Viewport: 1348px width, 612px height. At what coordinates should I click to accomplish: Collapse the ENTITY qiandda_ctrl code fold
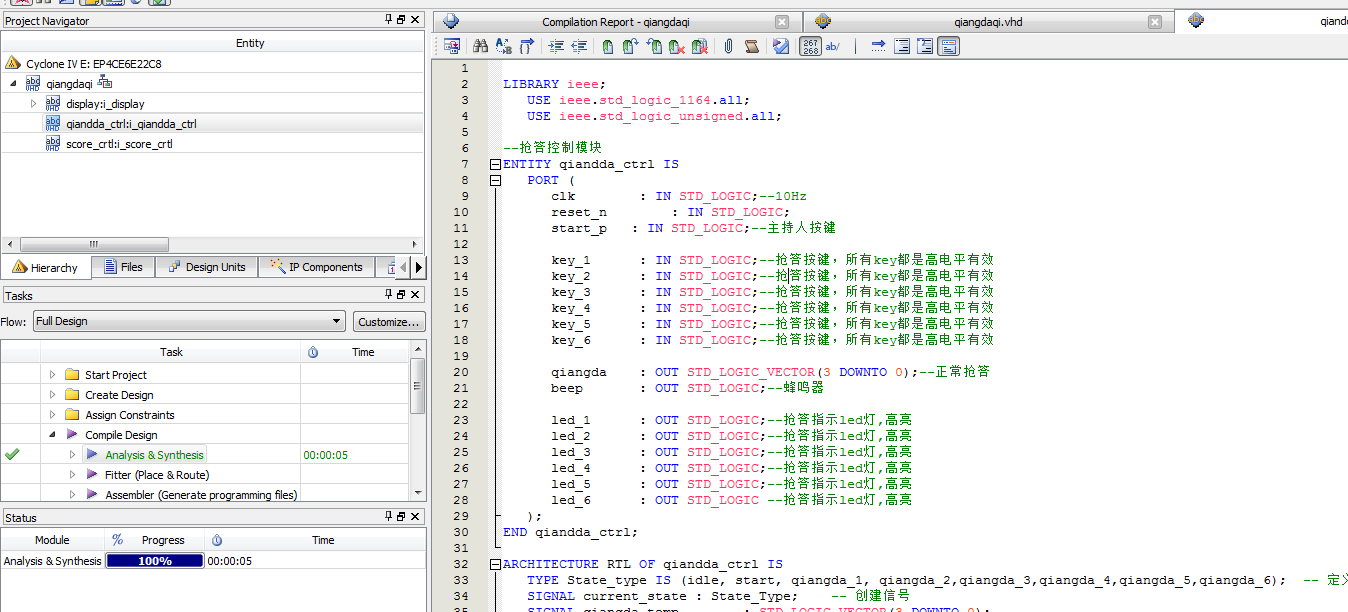coord(494,164)
